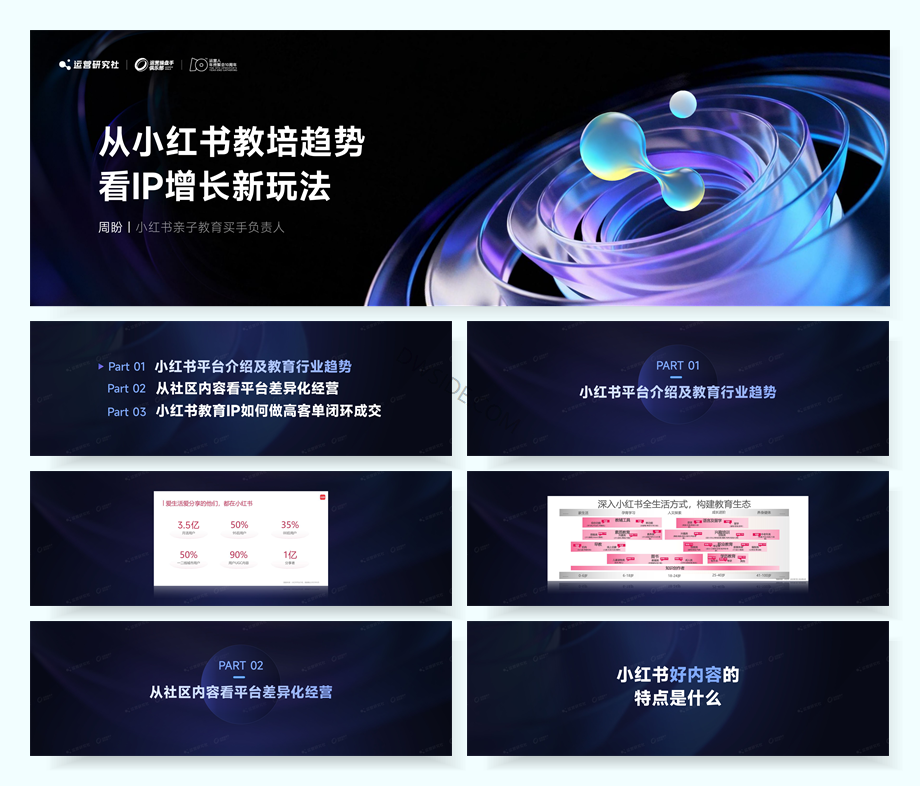The height and width of the screenshot is (786, 920).
Task: Click the 3.5亿 statistic figure
Action: click(x=188, y=525)
